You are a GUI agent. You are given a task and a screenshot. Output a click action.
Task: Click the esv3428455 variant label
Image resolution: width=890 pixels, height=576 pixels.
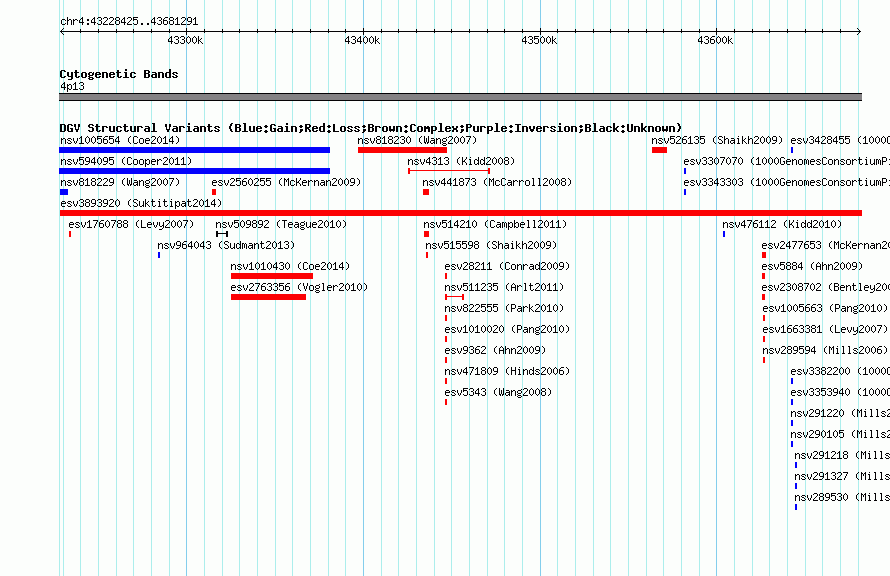tap(840, 140)
